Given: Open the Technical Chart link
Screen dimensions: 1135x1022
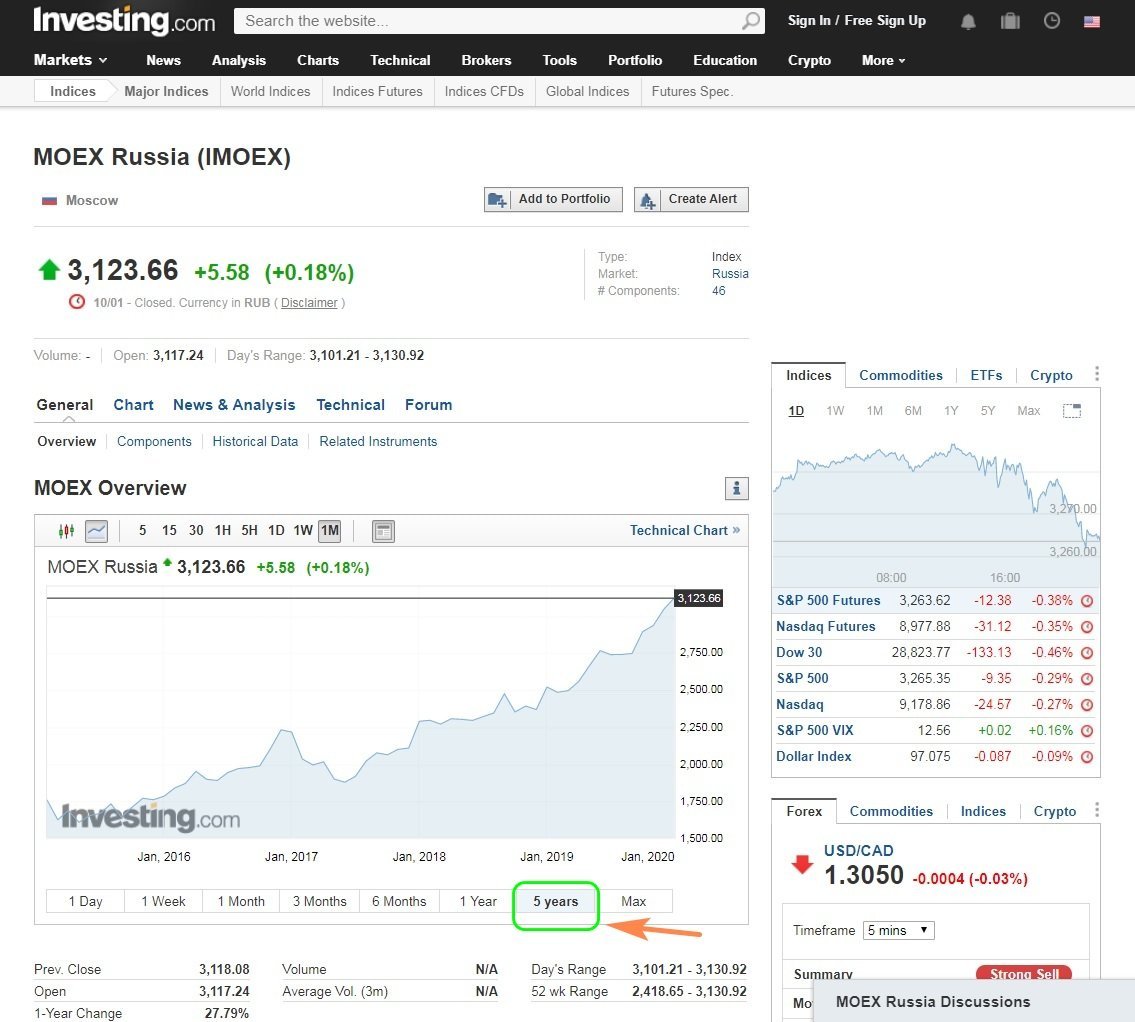Looking at the screenshot, I should 684,530.
